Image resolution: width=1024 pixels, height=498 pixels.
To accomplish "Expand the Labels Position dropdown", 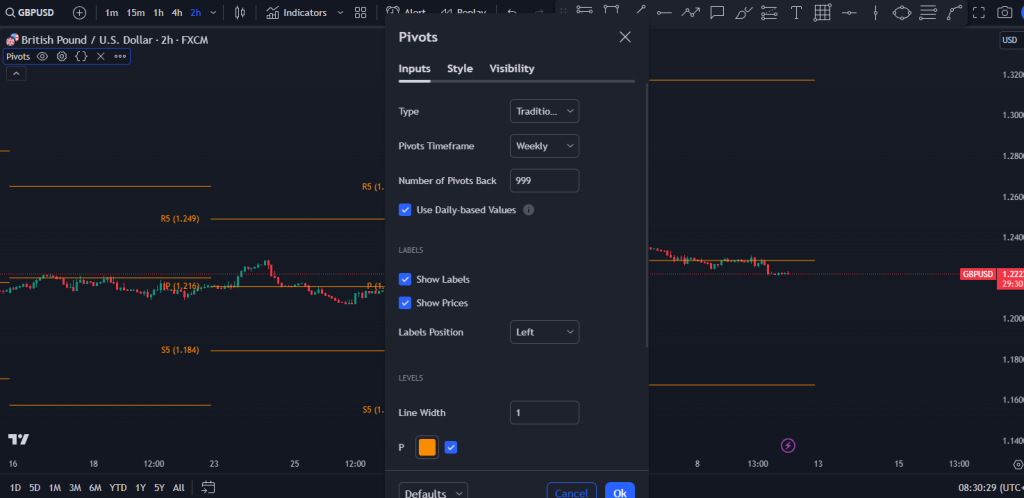I will 544,332.
